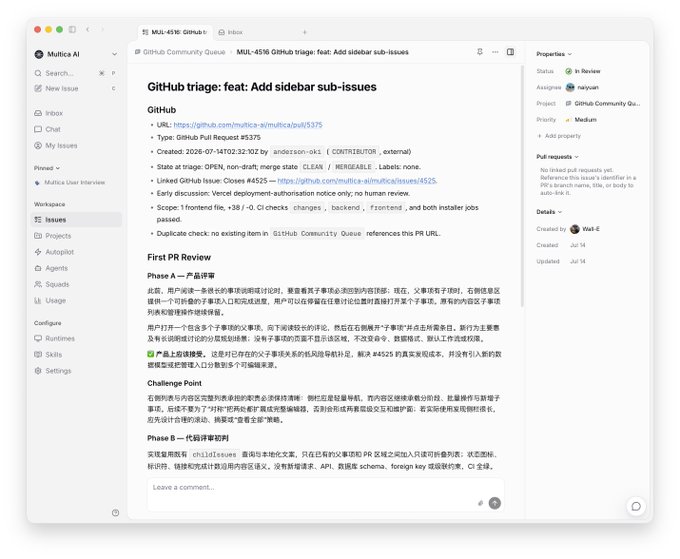Collapse the Details section
The width and height of the screenshot is (680, 559).
point(549,212)
